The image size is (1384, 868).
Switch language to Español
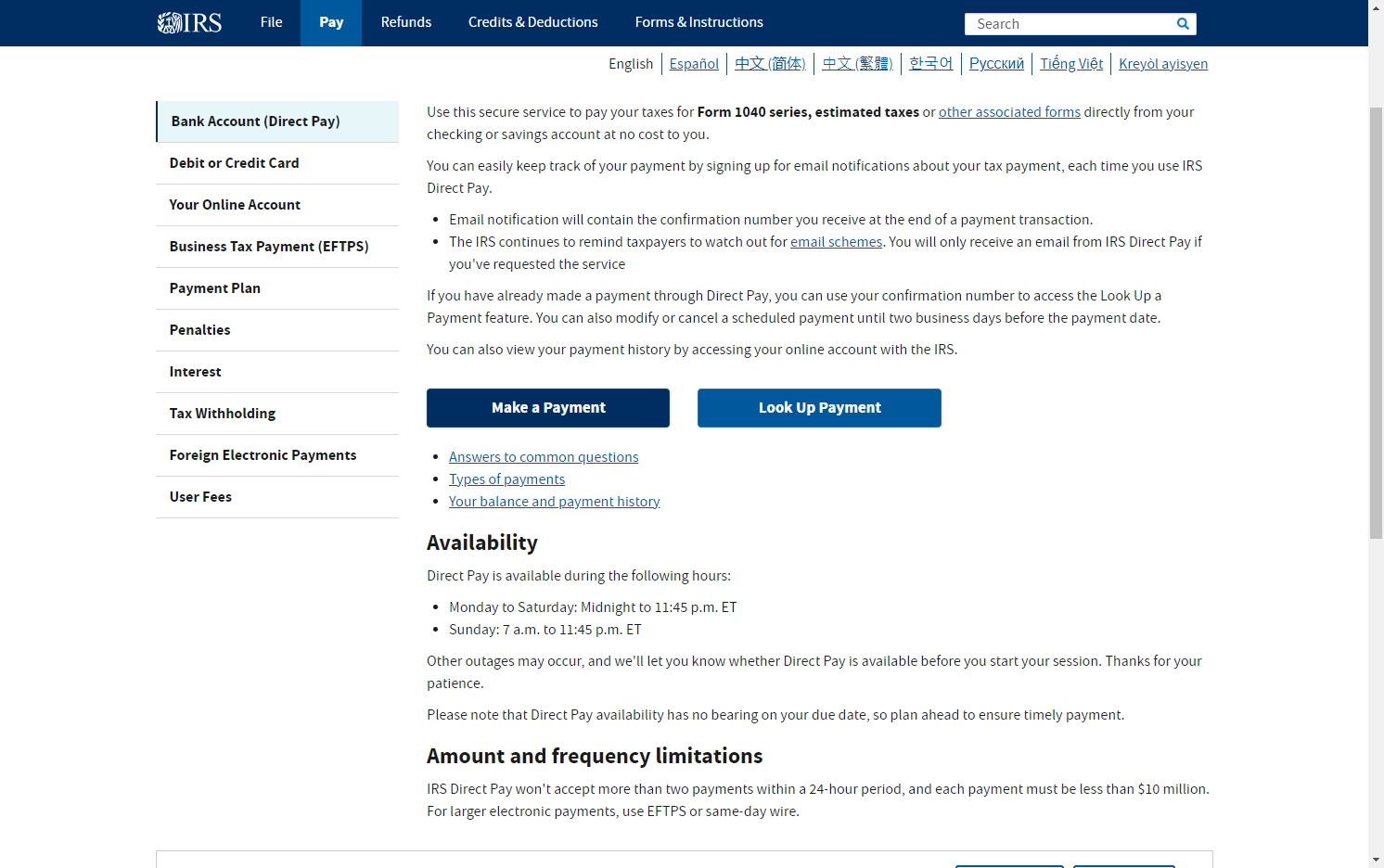coord(694,64)
